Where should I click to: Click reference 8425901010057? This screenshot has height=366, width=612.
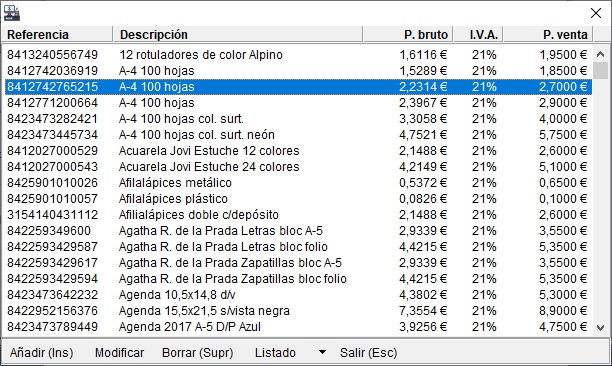point(52,199)
